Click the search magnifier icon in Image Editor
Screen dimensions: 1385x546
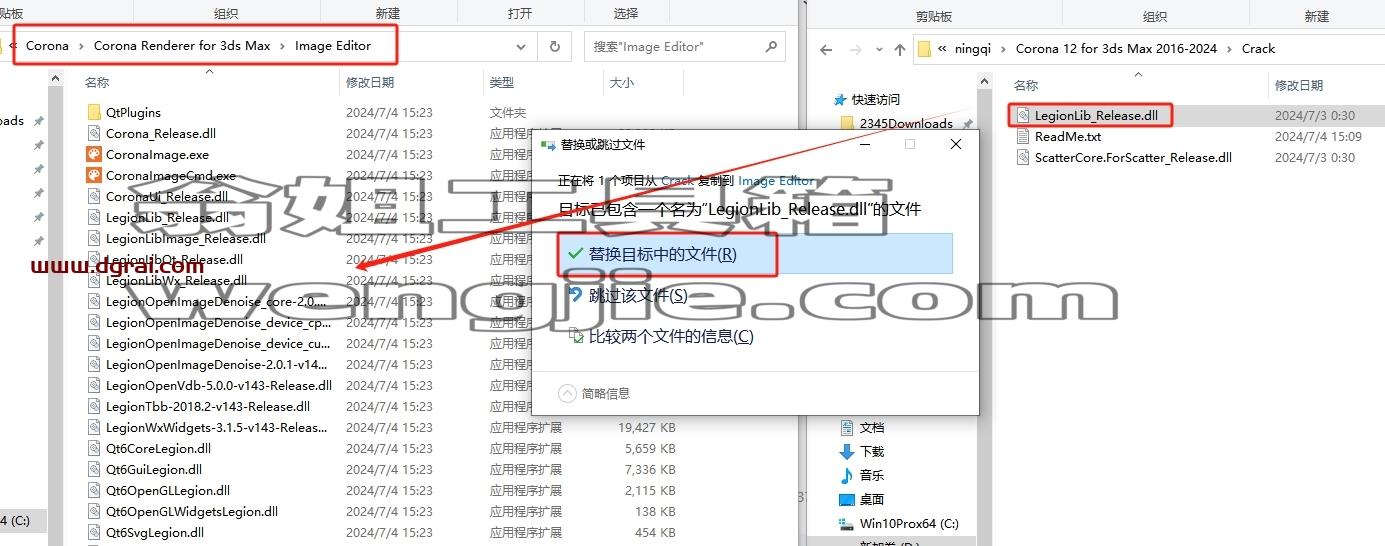[x=771, y=46]
